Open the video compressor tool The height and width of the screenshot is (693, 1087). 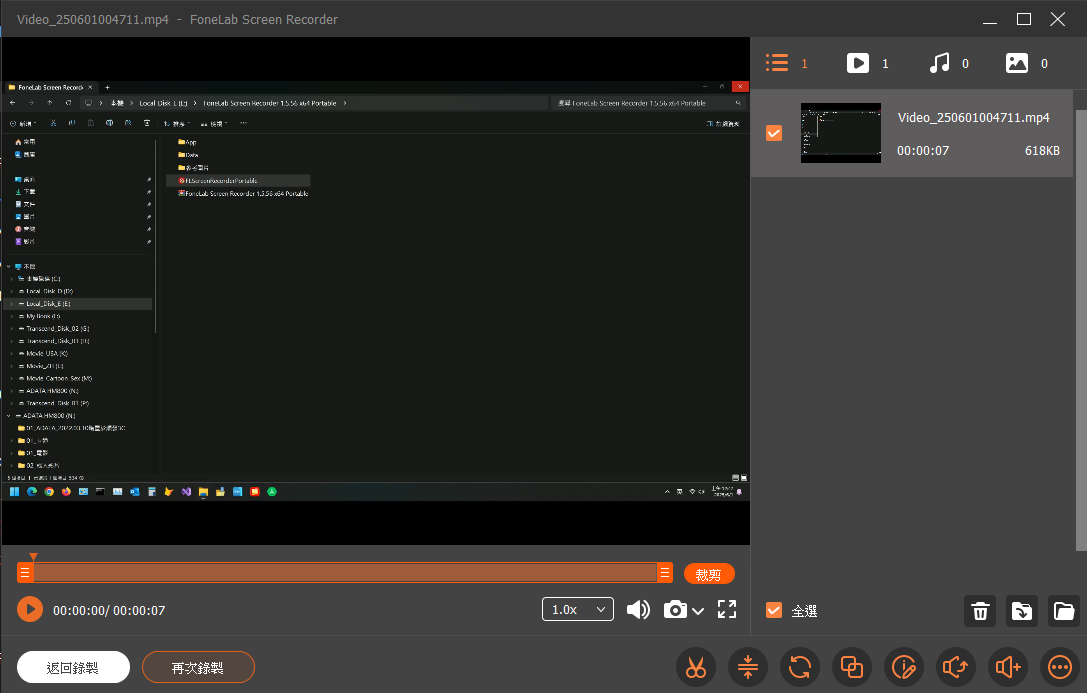[747, 667]
